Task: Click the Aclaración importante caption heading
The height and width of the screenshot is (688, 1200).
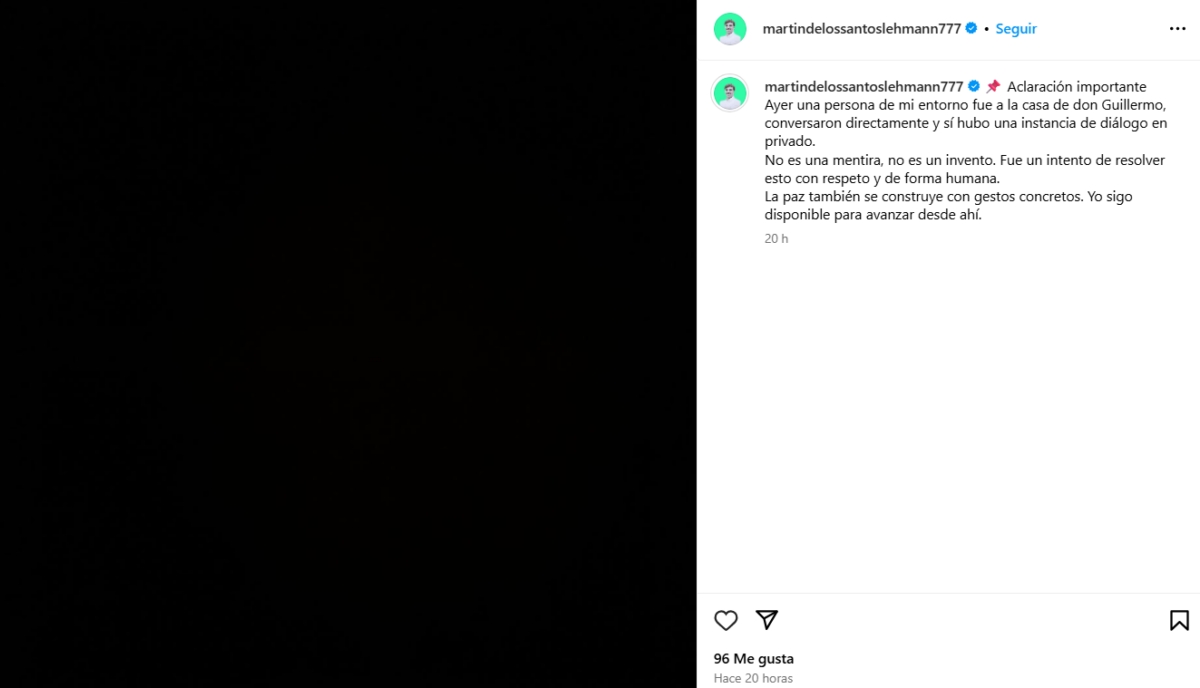Action: pyautogui.click(x=1077, y=87)
